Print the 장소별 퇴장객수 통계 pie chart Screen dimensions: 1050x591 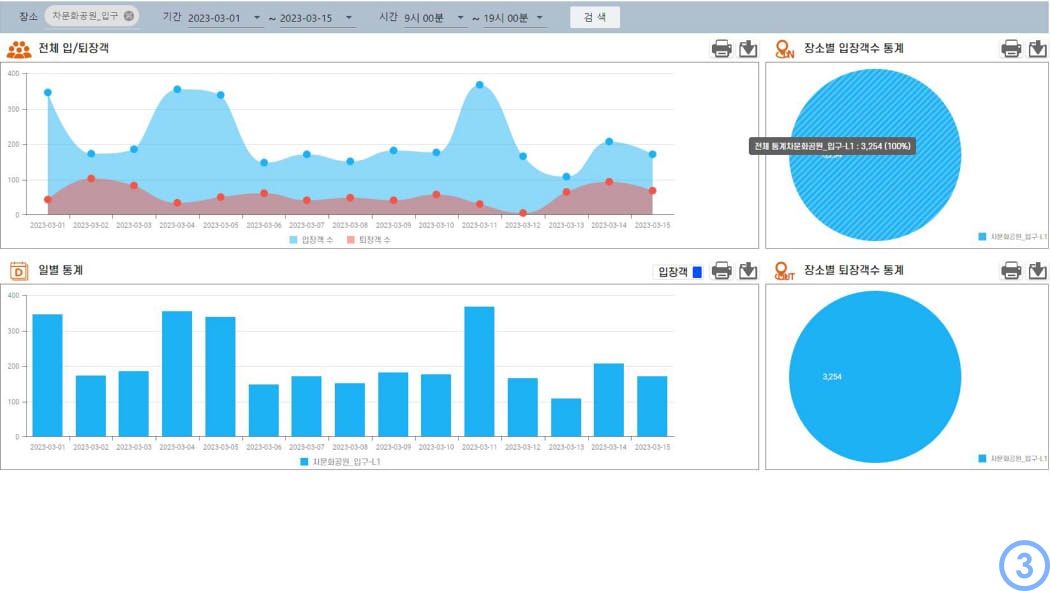[1011, 271]
